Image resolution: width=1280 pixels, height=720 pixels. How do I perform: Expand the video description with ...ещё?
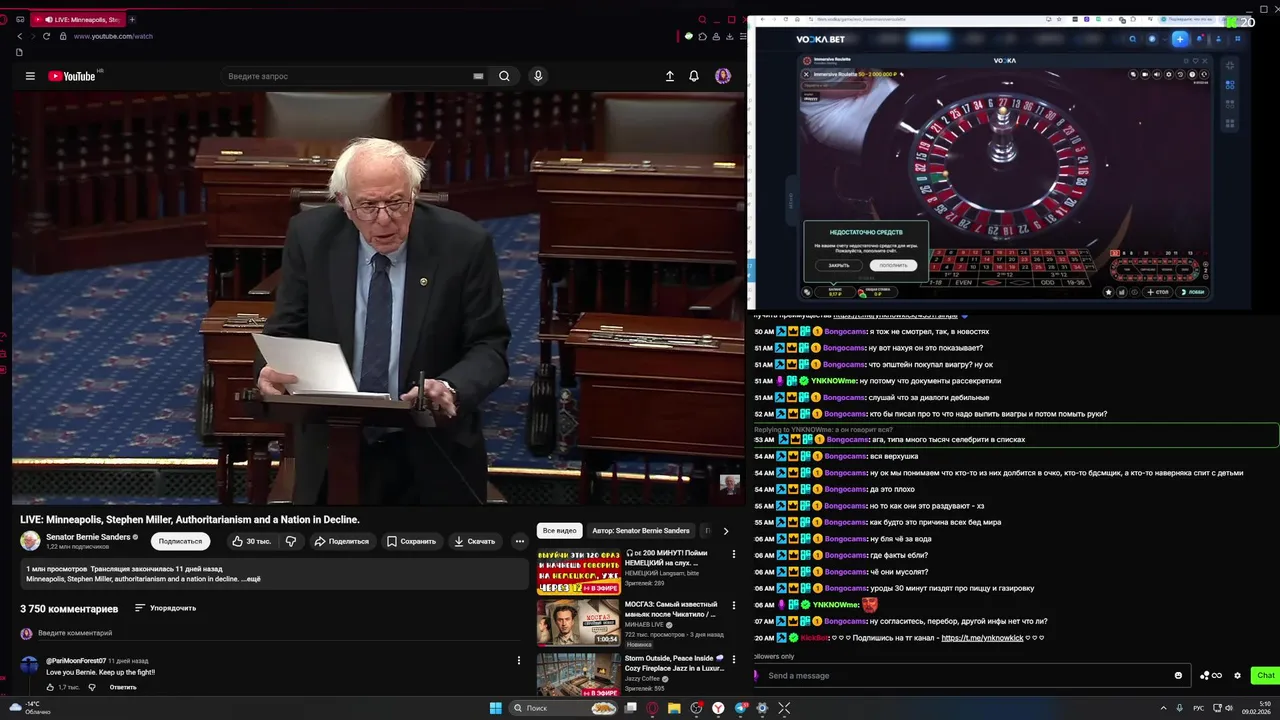click(x=252, y=579)
